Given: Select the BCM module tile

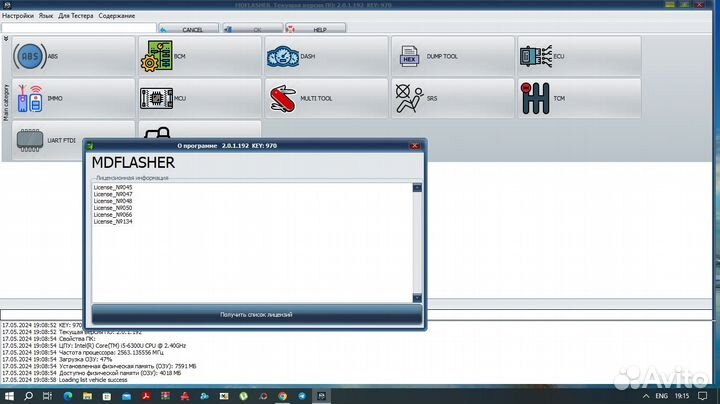Looking at the screenshot, I should coord(198,57).
